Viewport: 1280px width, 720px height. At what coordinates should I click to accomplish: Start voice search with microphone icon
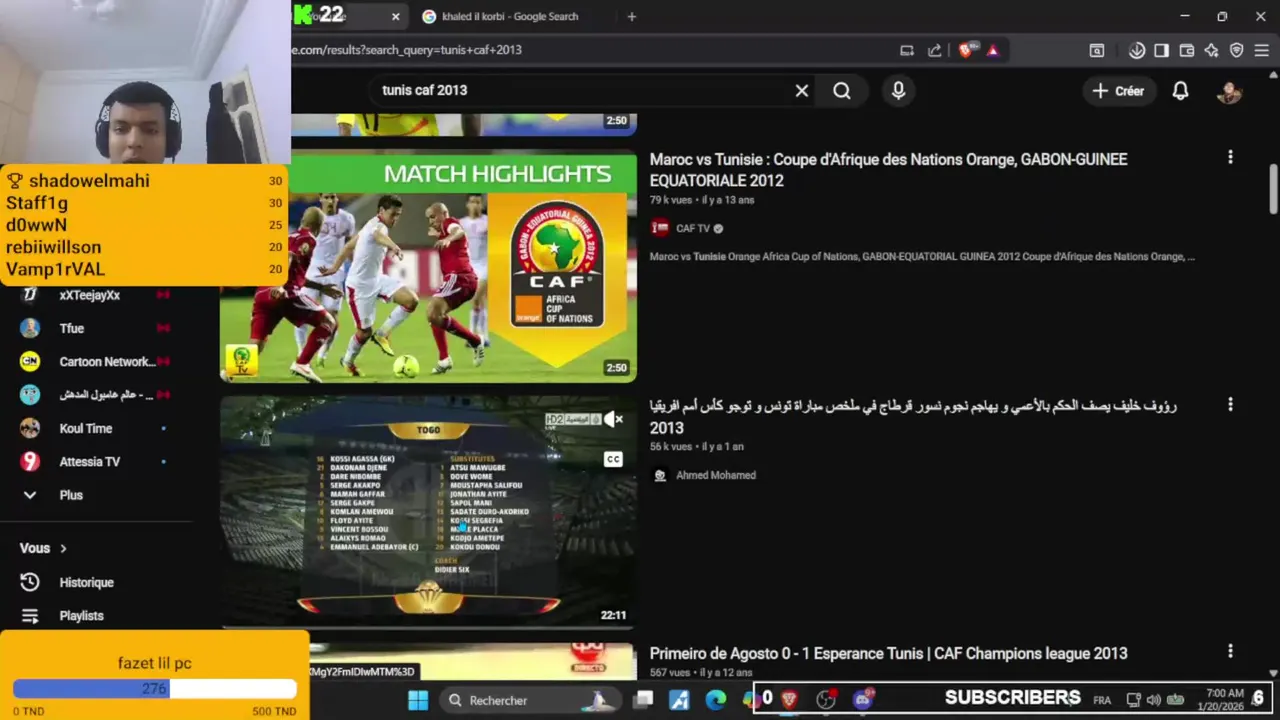(898, 91)
